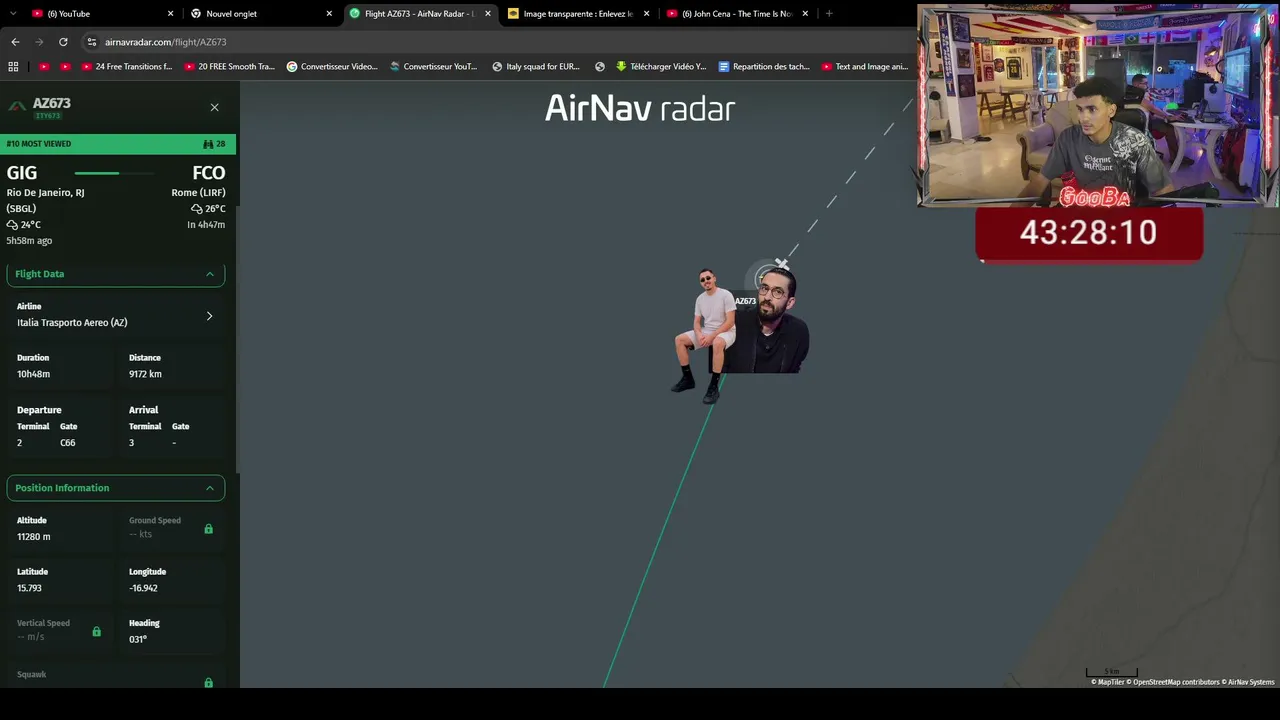Open Télécharger Vidéo Y... bookmark
The height and width of the screenshot is (720, 1280).
click(661, 67)
